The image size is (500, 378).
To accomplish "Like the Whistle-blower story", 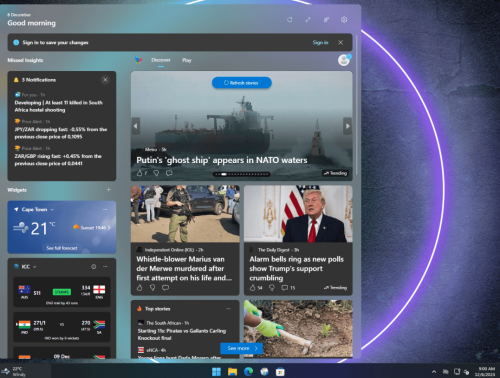I will (140, 288).
